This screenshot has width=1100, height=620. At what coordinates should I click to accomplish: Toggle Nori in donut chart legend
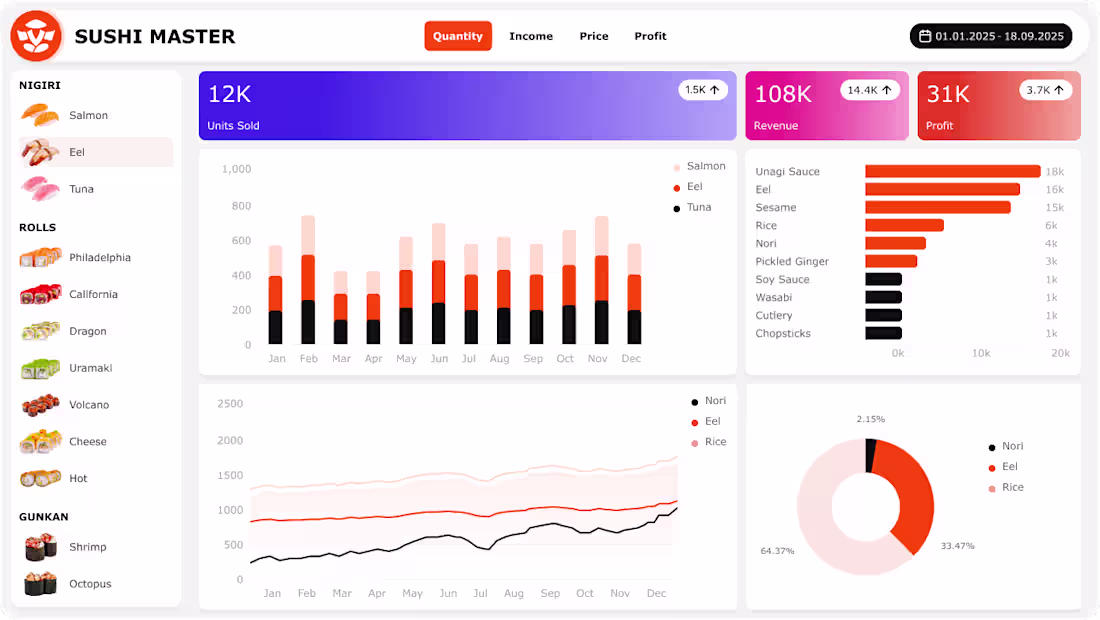pyautogui.click(x=1006, y=446)
